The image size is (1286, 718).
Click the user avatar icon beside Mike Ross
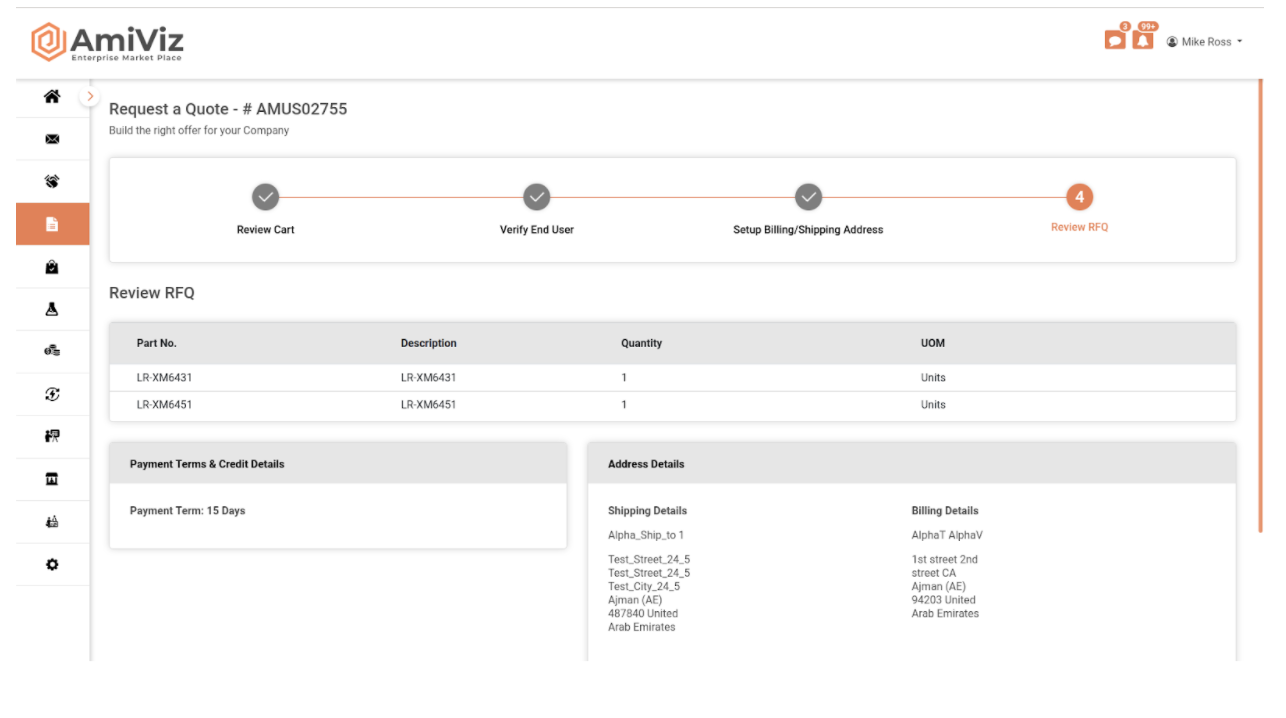1172,42
